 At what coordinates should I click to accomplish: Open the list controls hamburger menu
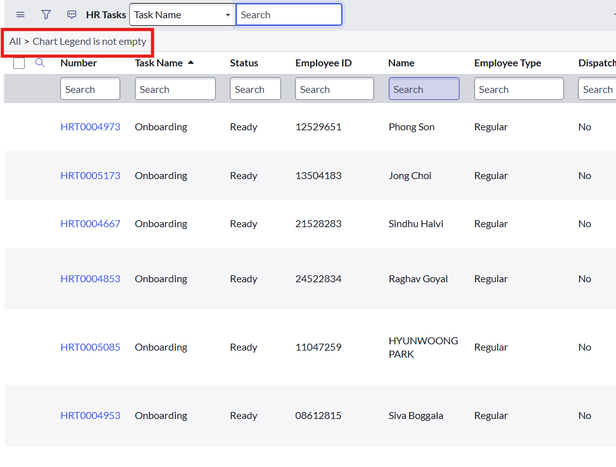(x=20, y=15)
